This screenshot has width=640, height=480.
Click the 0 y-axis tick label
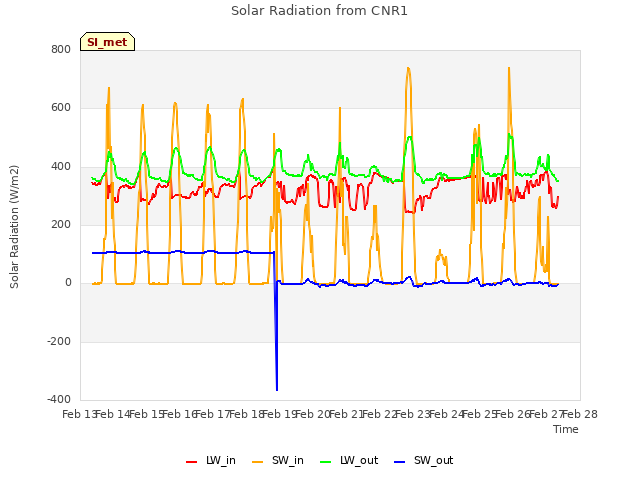pyautogui.click(x=68, y=282)
